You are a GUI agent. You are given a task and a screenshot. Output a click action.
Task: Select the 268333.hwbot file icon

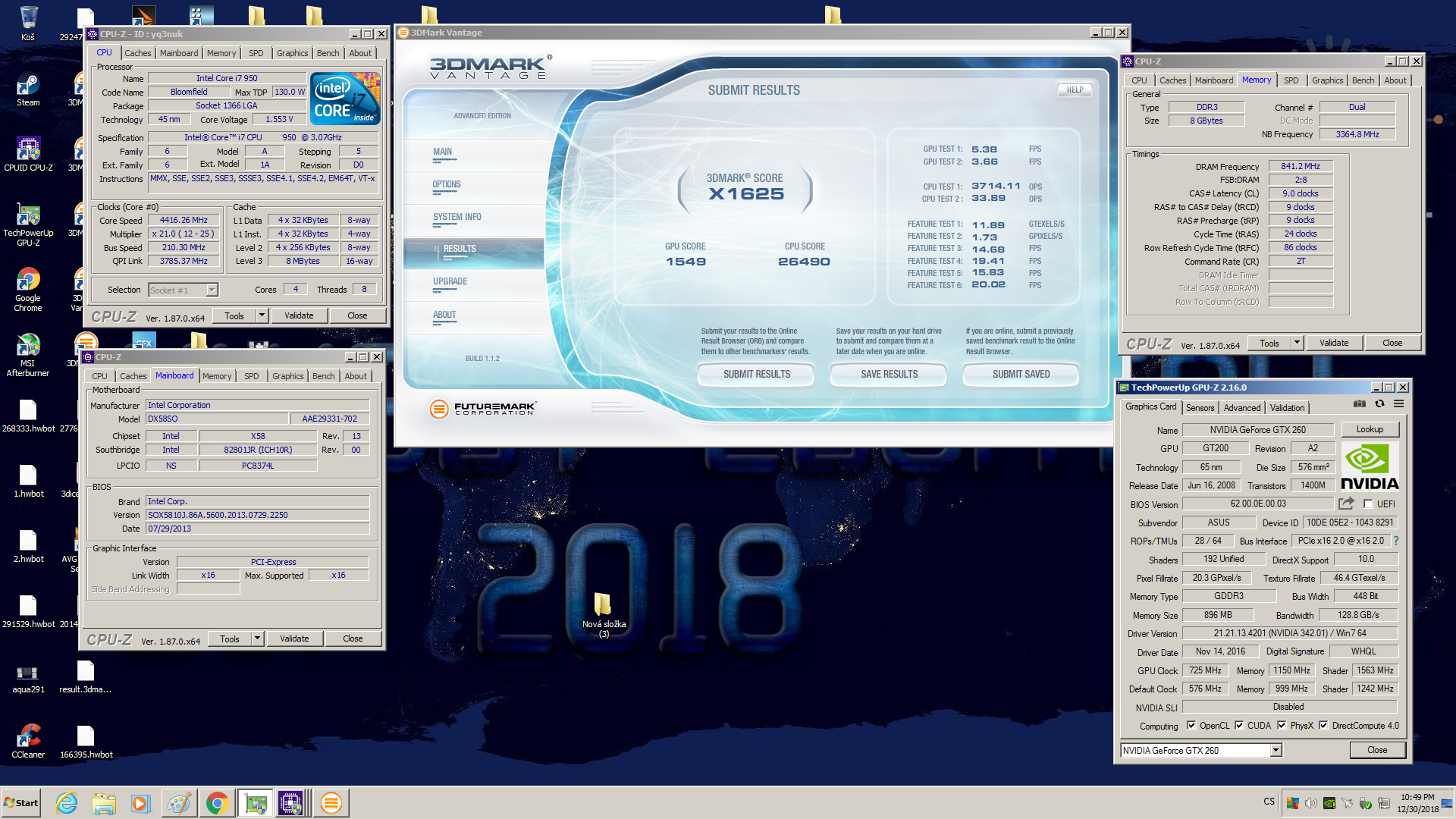click(x=28, y=416)
